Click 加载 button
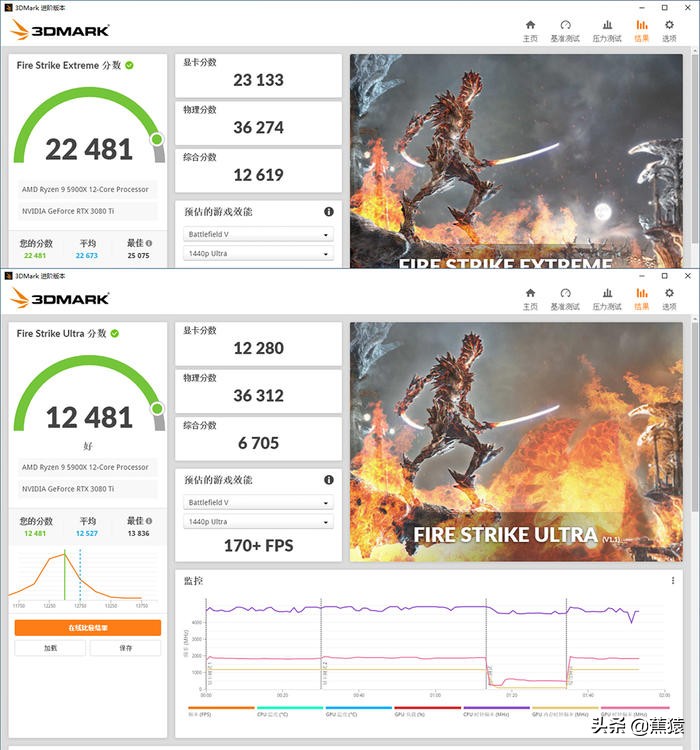 (x=50, y=648)
